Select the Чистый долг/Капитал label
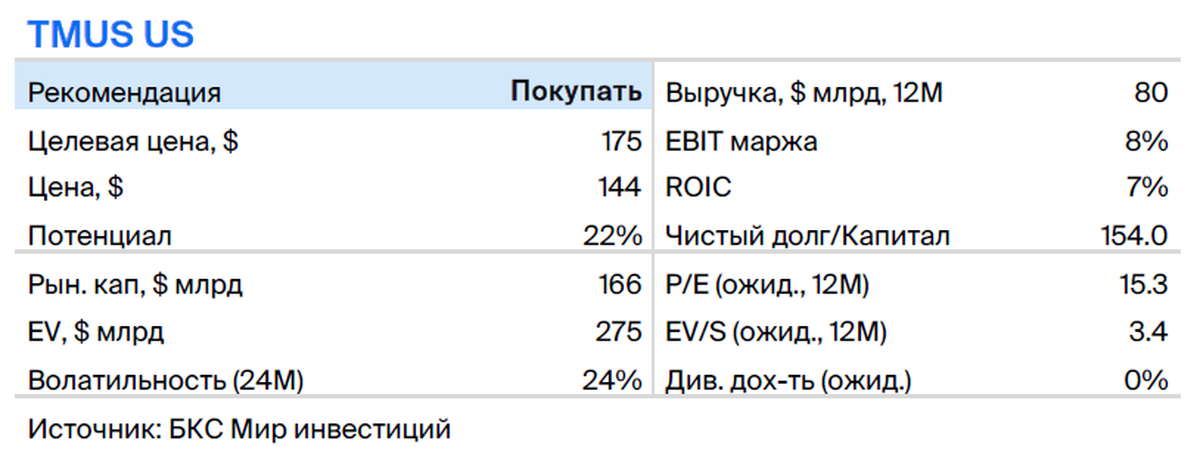 tap(807, 236)
